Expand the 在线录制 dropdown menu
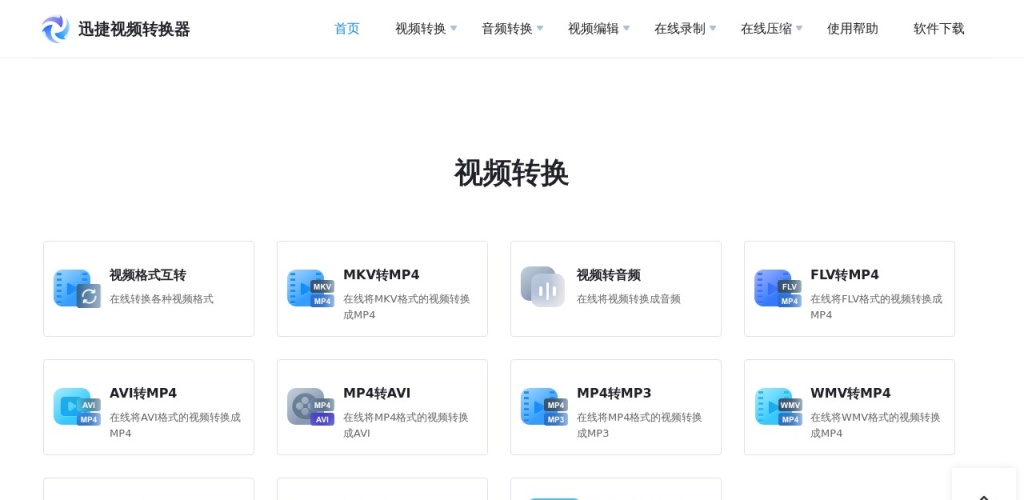1024x500 pixels. point(685,29)
